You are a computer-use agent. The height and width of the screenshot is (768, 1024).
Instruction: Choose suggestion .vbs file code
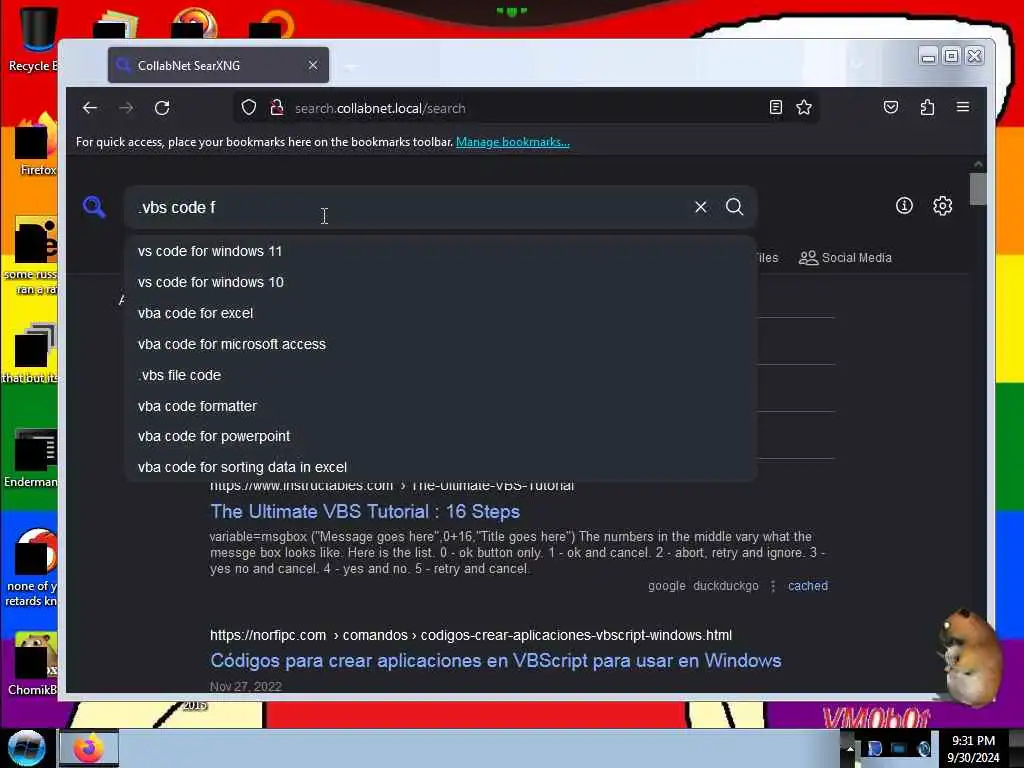click(x=440, y=376)
